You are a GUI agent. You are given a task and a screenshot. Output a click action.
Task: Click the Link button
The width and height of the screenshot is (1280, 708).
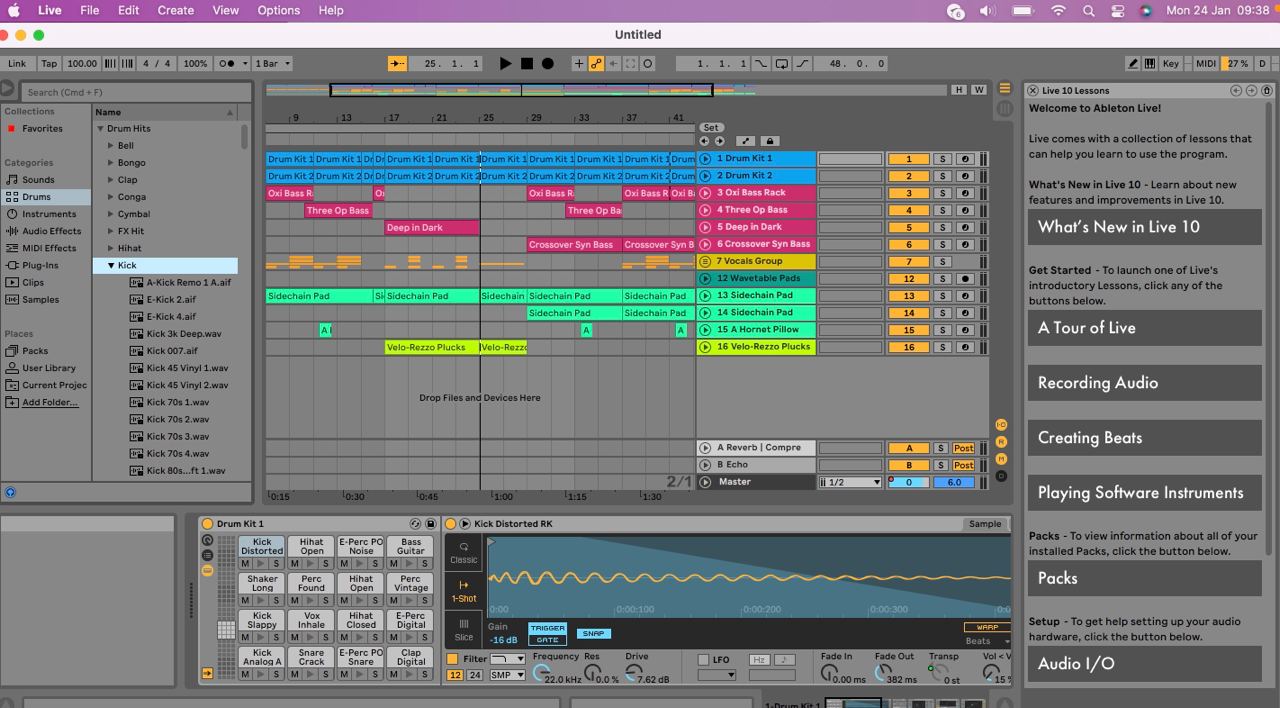(x=18, y=63)
